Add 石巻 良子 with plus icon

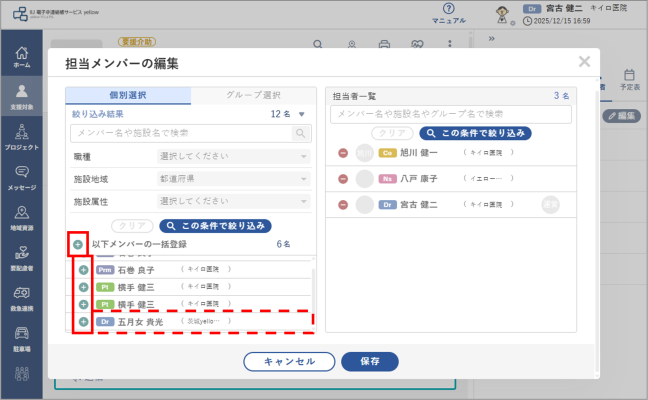(83, 270)
